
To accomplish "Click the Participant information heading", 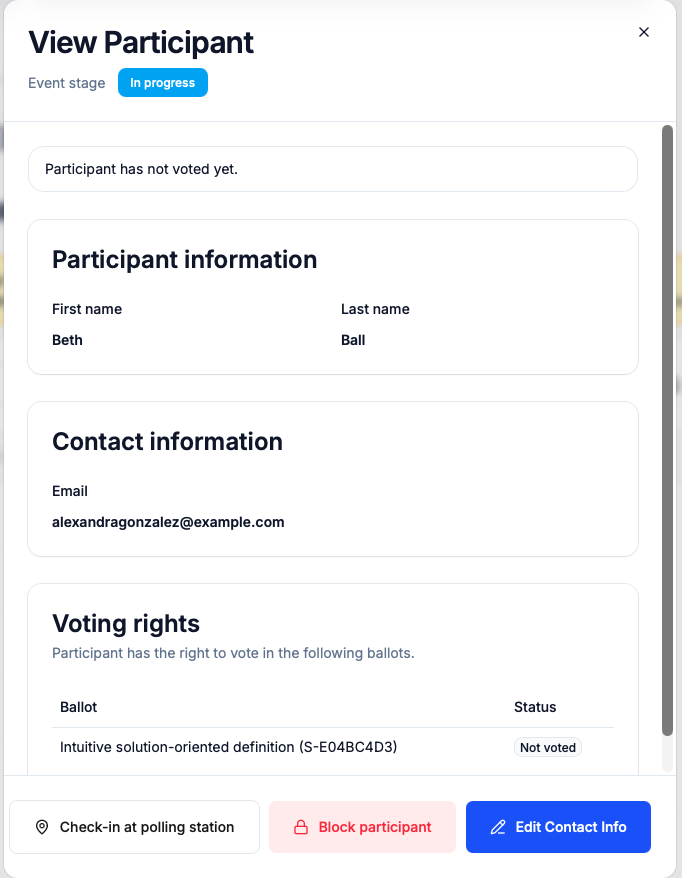I will pos(184,260).
